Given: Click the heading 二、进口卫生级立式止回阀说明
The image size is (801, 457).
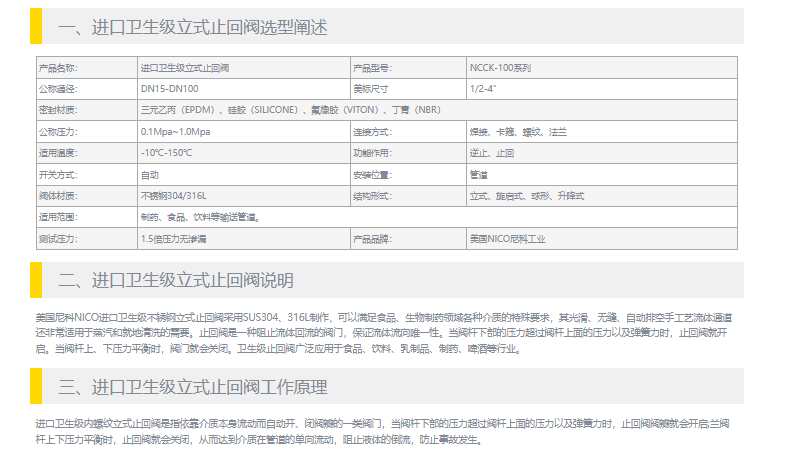Looking at the screenshot, I should tap(176, 280).
